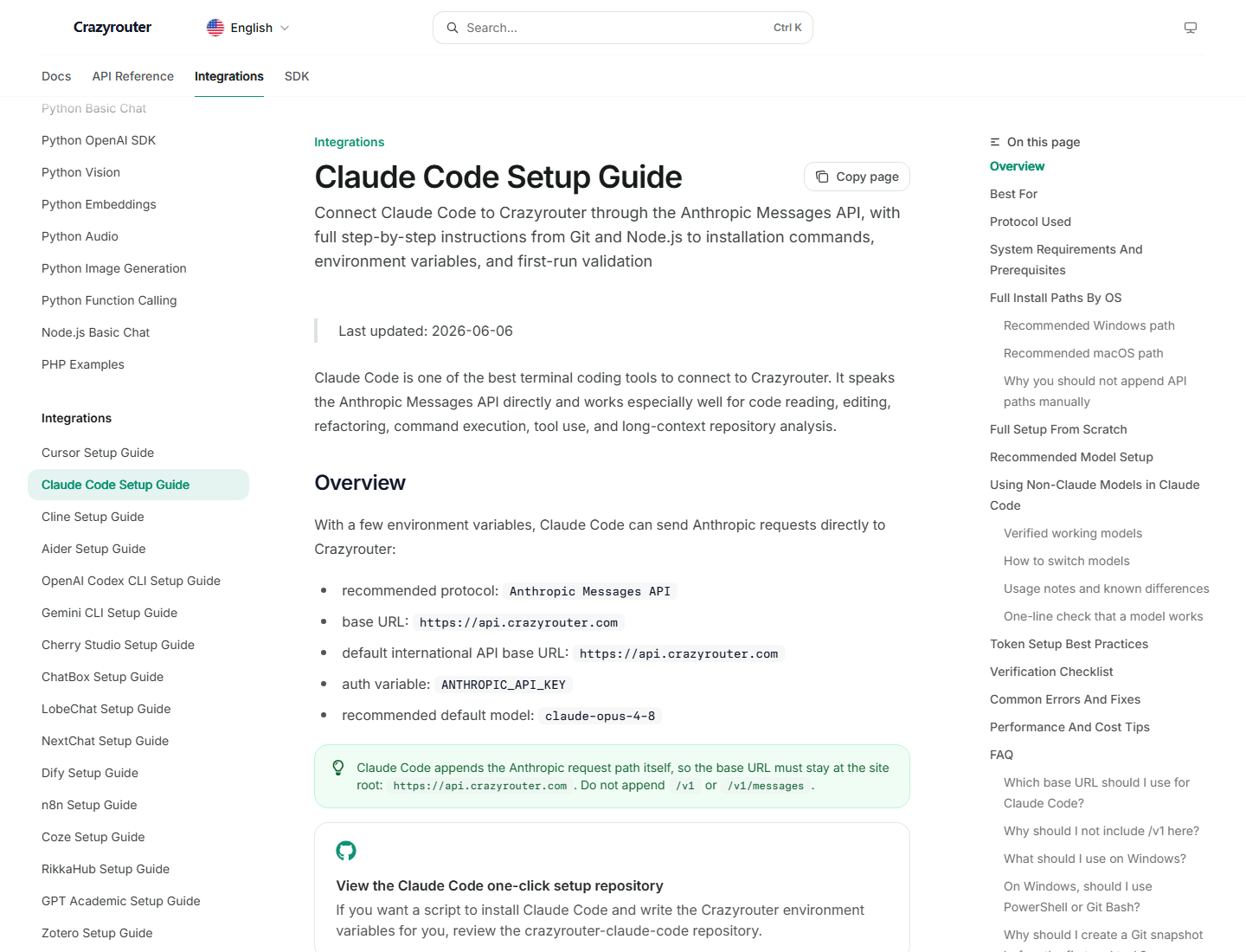Open OpenAI Codex CLI Setup Guide
The width and height of the screenshot is (1246, 952).
[131, 581]
